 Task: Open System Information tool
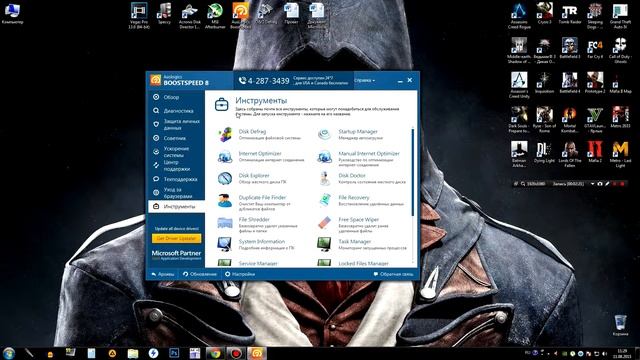262,242
